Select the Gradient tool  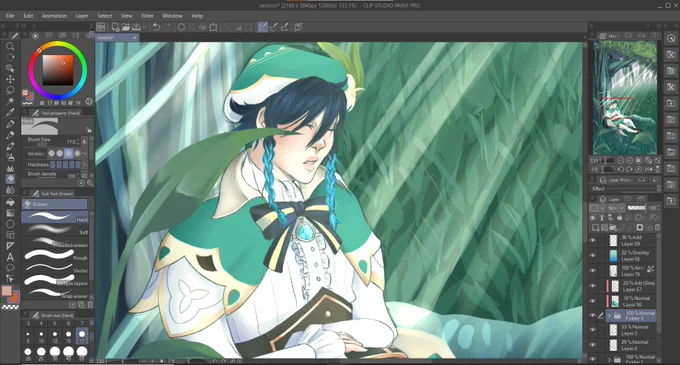click(10, 213)
